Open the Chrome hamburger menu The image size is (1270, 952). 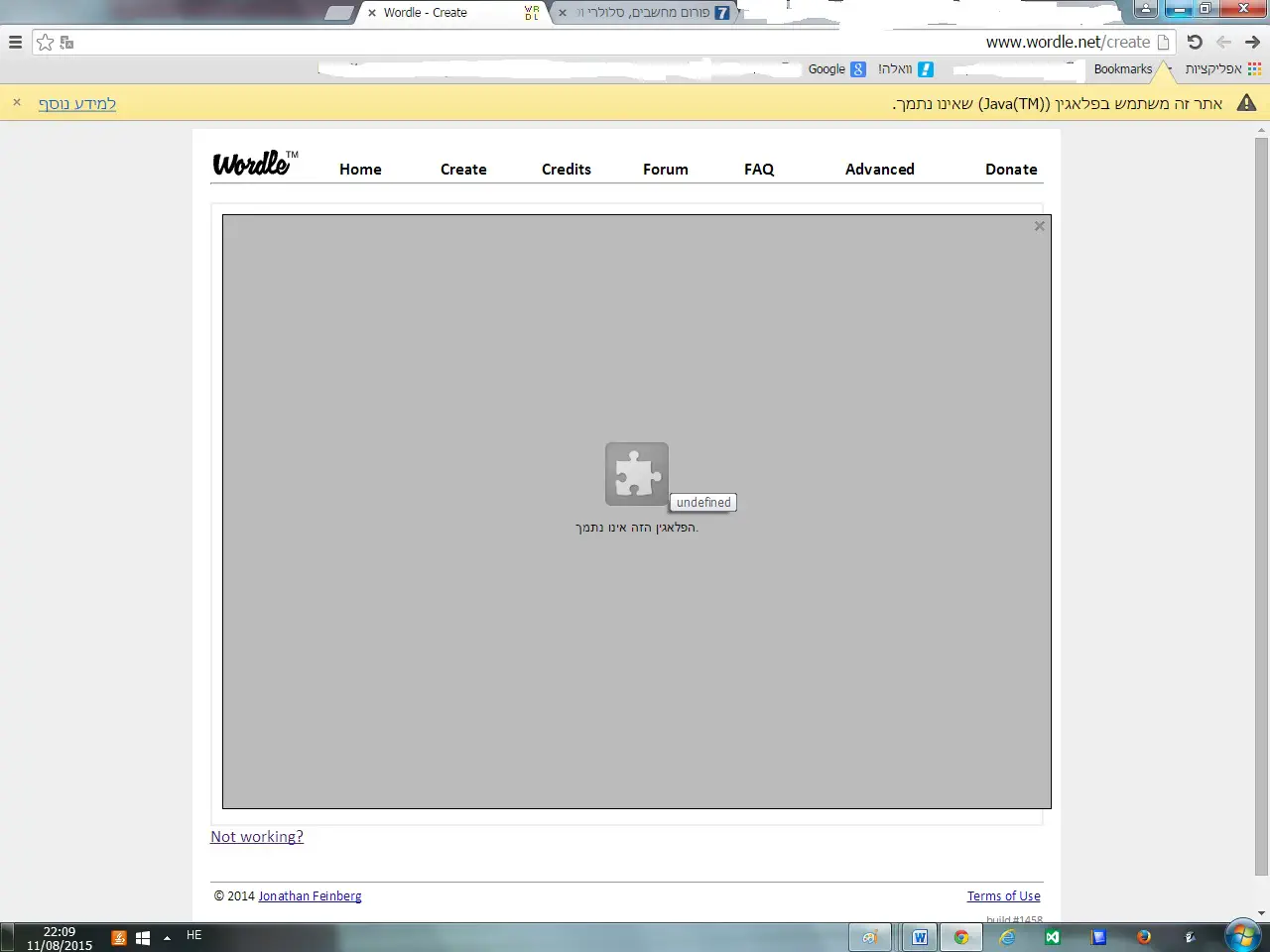click(x=15, y=43)
